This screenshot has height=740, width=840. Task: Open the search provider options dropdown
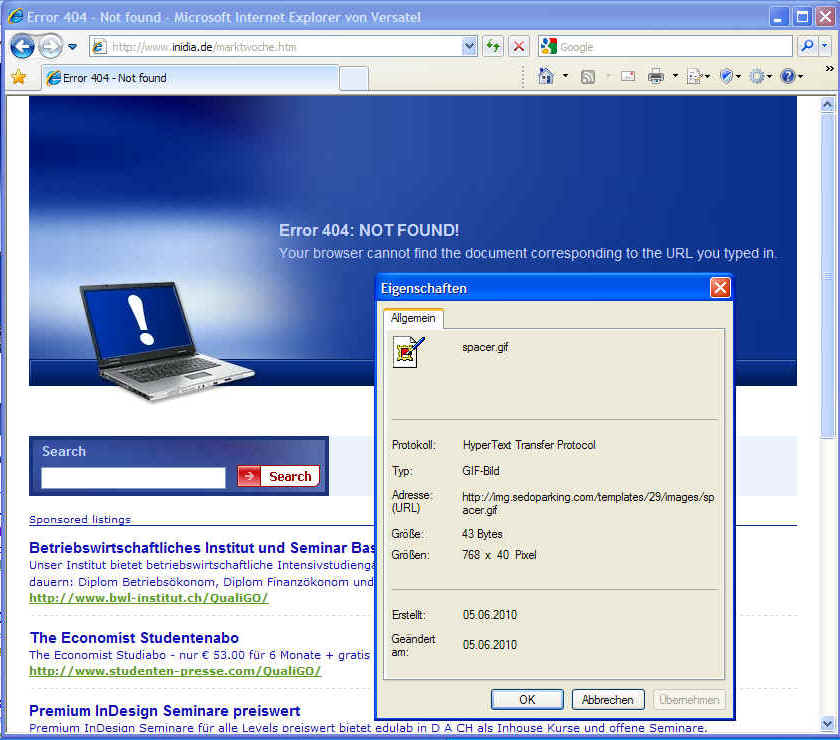[x=825, y=47]
